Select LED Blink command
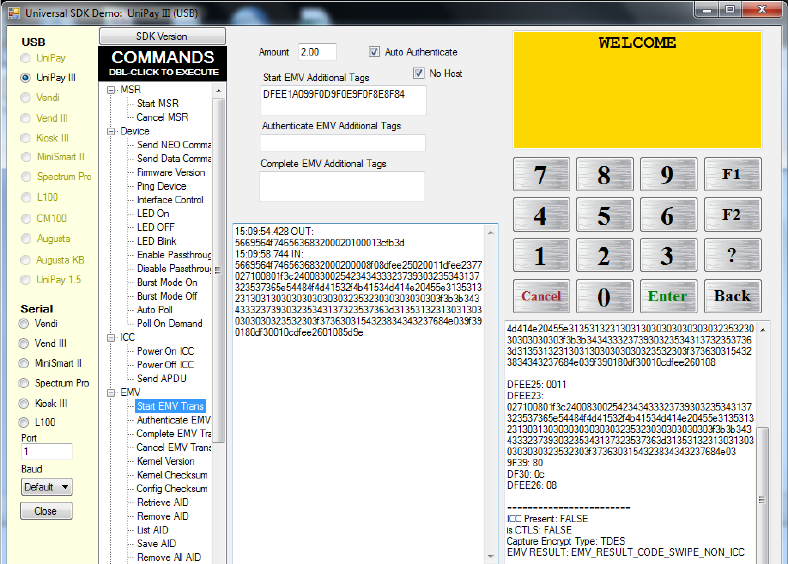788x564 pixels. coord(157,241)
